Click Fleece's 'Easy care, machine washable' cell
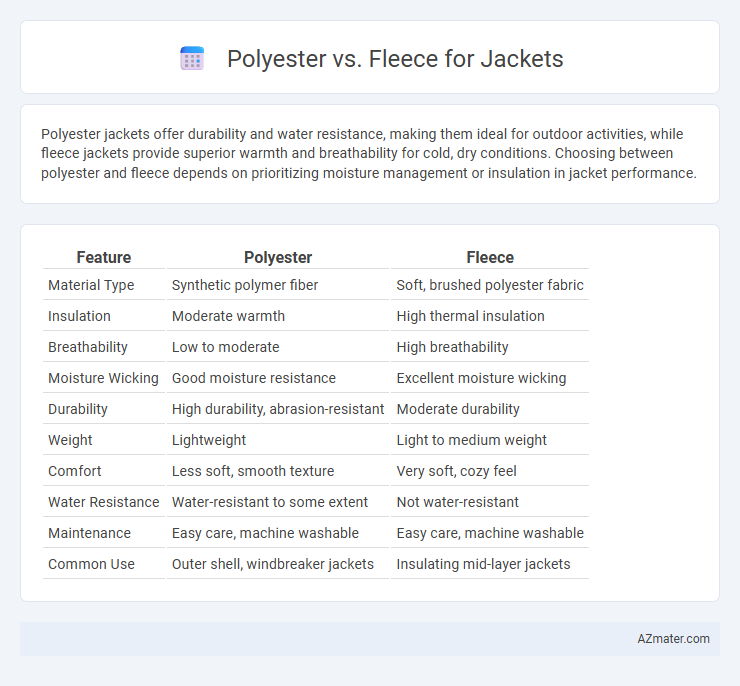This screenshot has width=740, height=686. tap(490, 533)
